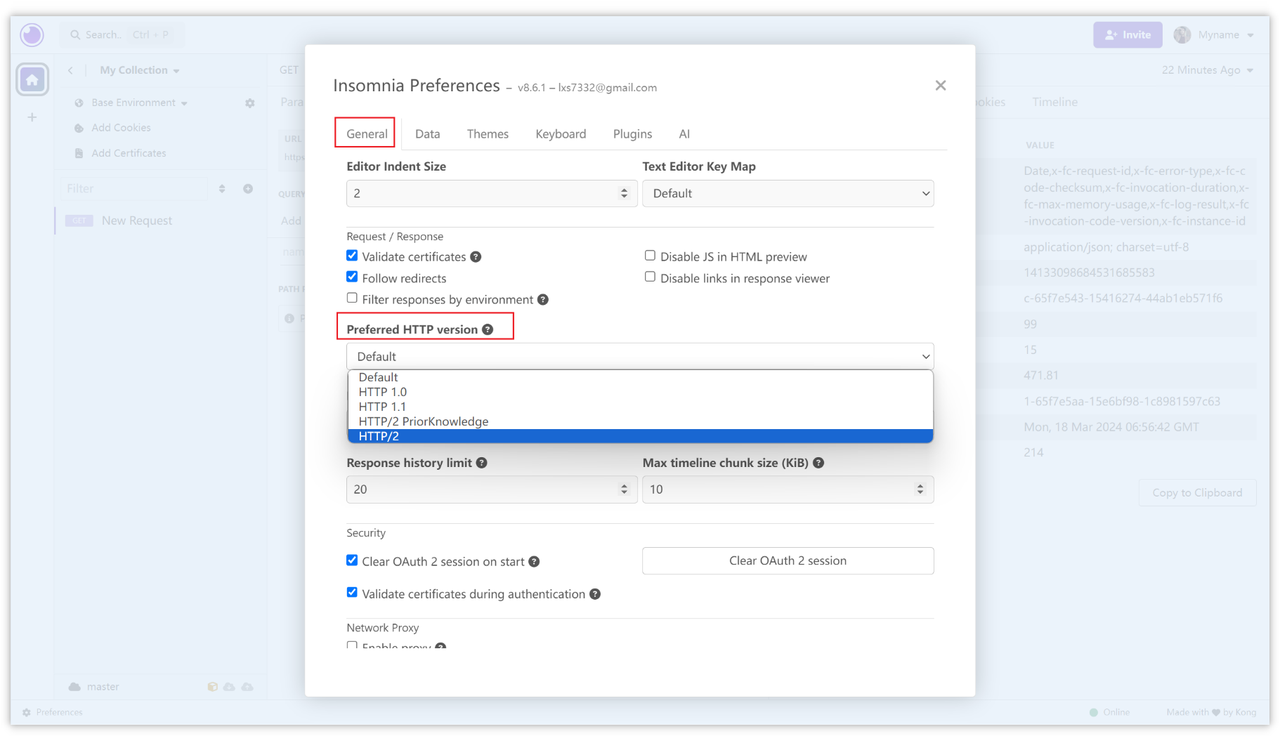Image resolution: width=1280 pixels, height=736 pixels.
Task: Open Base Environment settings gear icon
Action: (x=250, y=103)
